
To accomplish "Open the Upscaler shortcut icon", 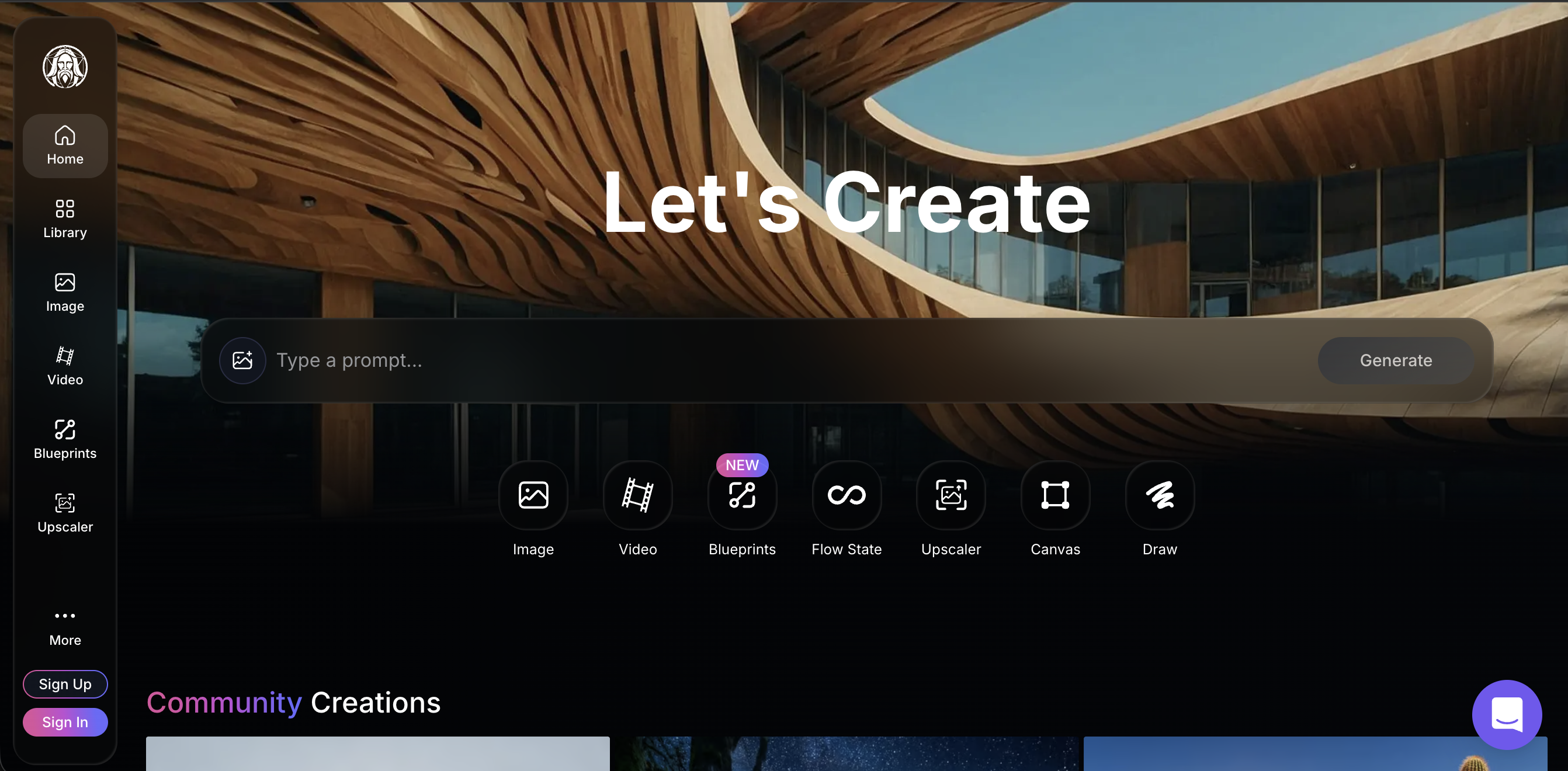I will tap(950, 495).
